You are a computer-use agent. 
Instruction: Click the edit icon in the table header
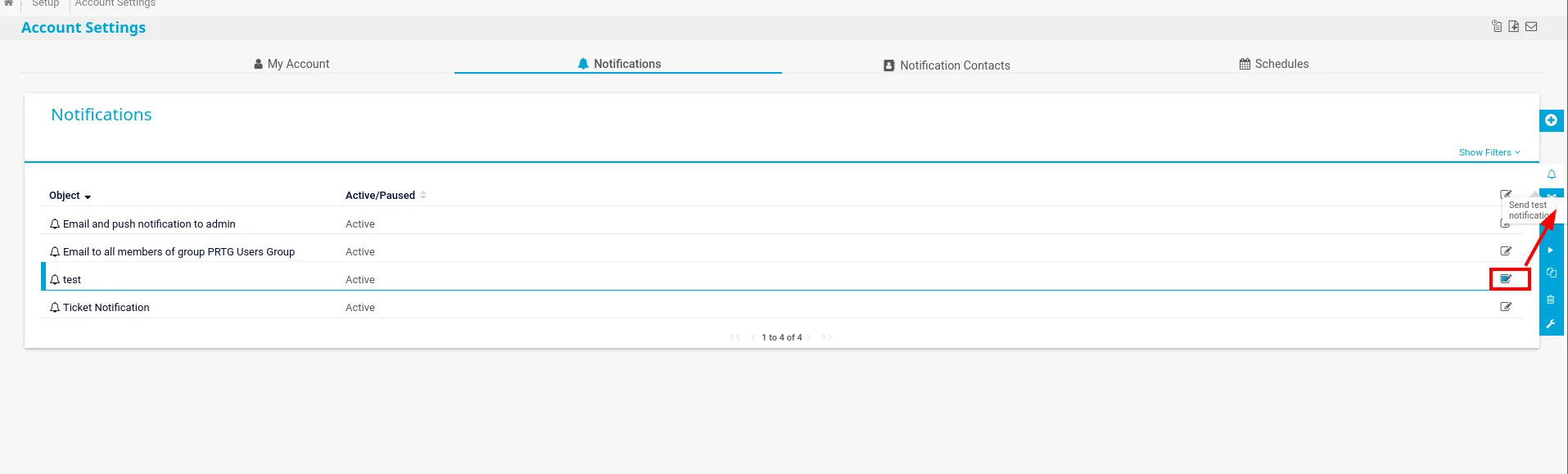(x=1505, y=195)
